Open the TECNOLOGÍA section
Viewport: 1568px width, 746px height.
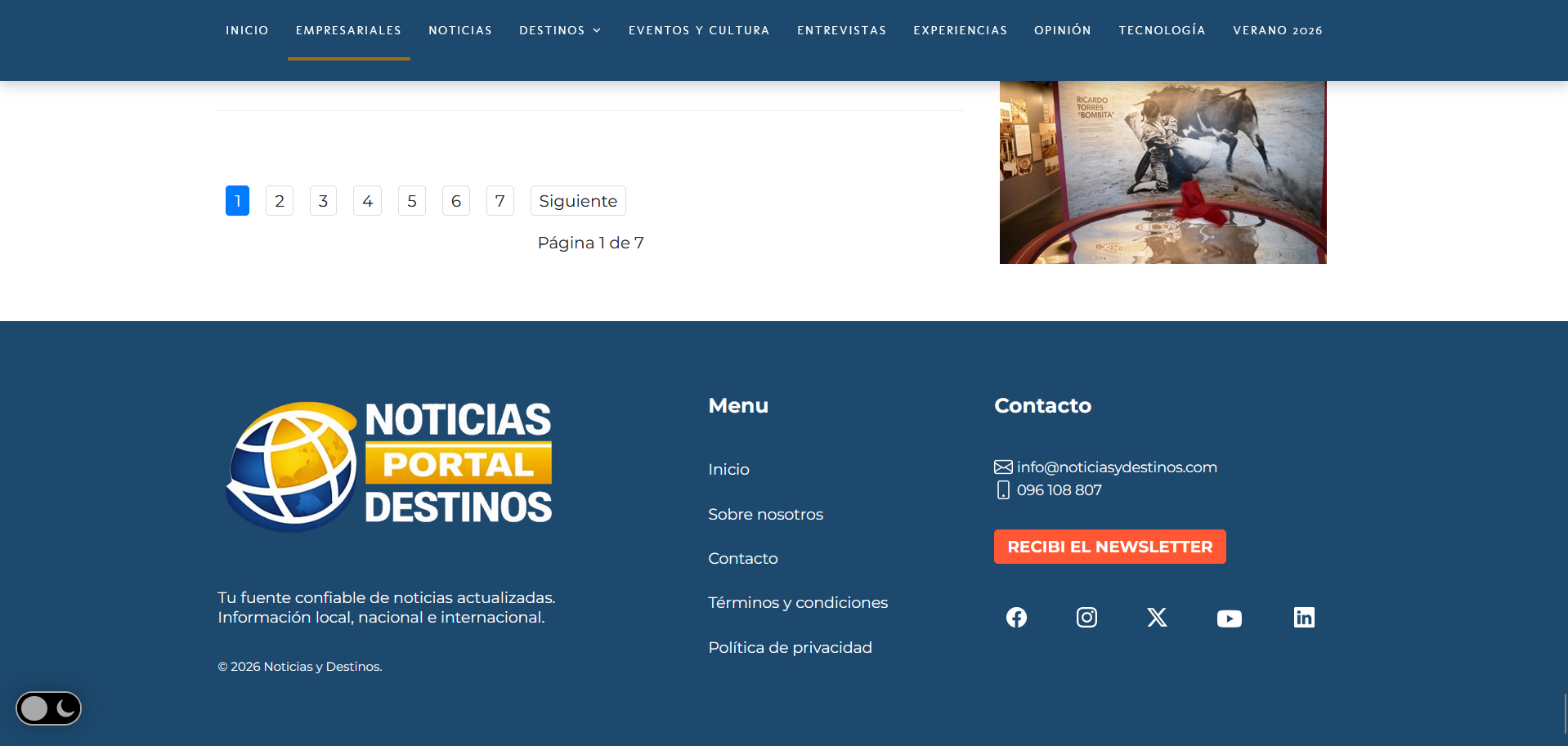pos(1162,30)
